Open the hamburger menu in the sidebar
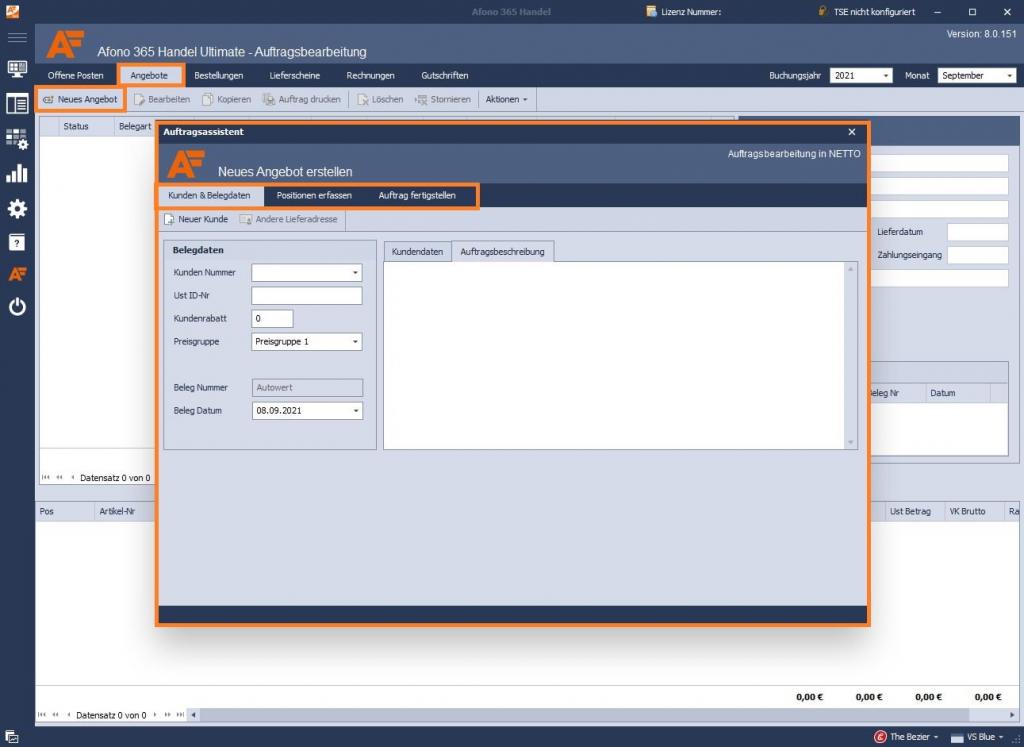Screen dimensions: 1024x747 click(17, 37)
